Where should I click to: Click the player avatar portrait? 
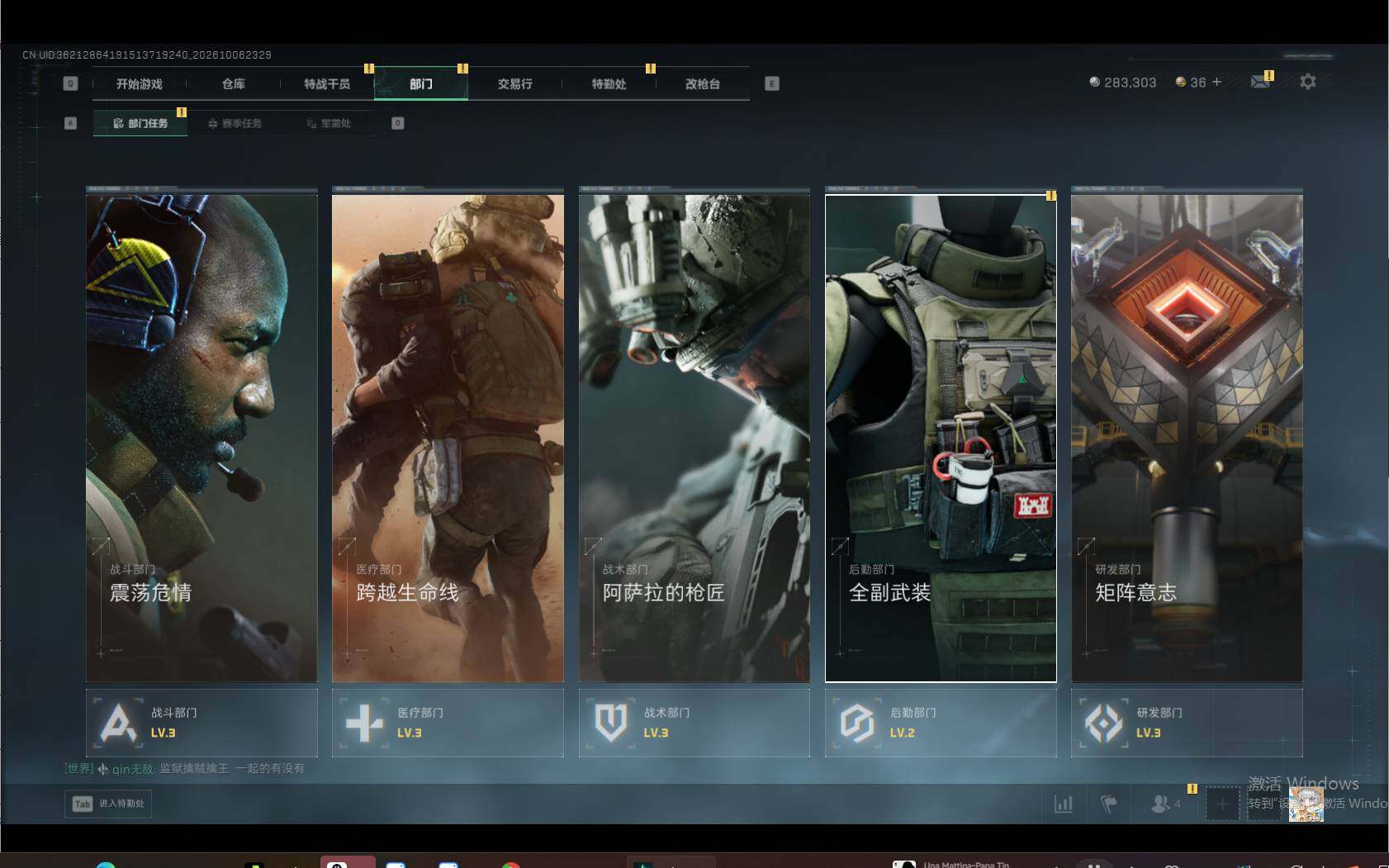point(1306,804)
